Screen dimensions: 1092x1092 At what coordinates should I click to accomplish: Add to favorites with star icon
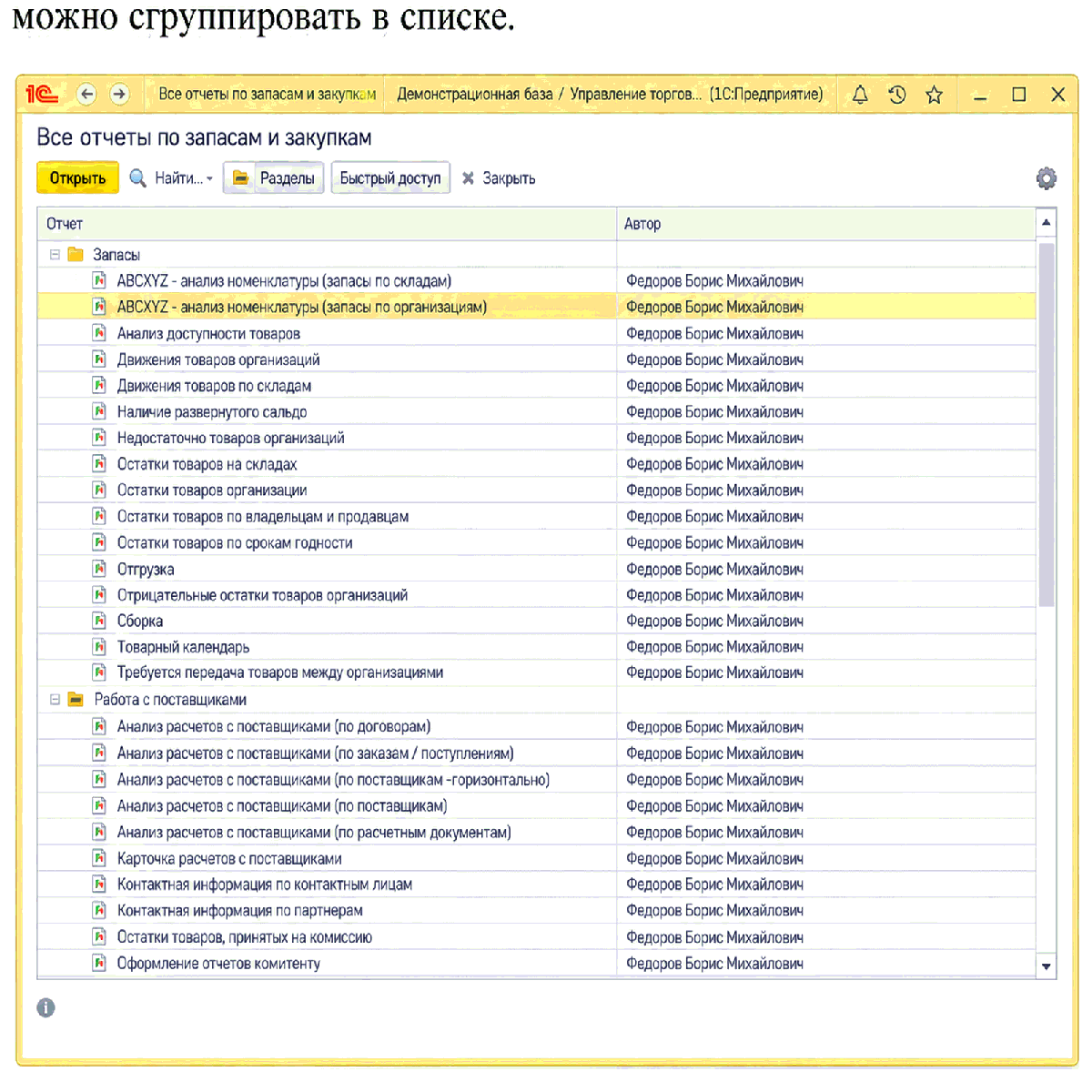[x=934, y=94]
